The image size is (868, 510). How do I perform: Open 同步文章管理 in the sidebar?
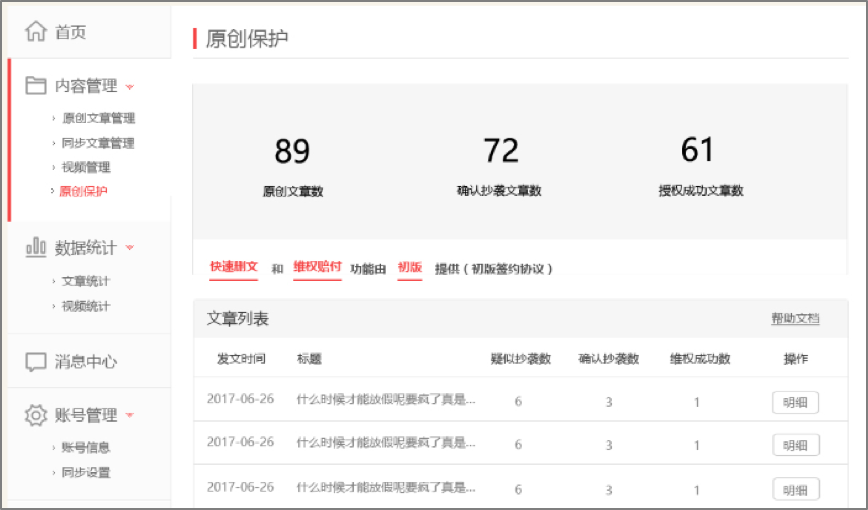pyautogui.click(x=98, y=143)
